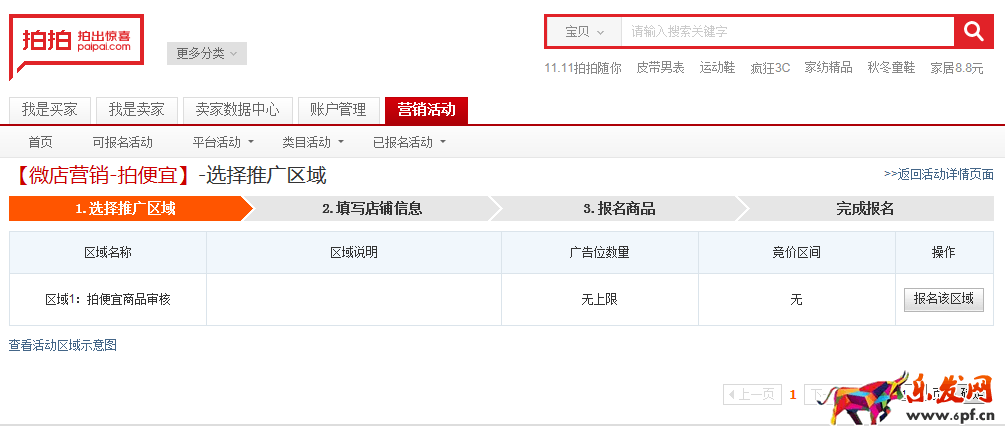Expand the 类目活动 menu

click(x=312, y=142)
